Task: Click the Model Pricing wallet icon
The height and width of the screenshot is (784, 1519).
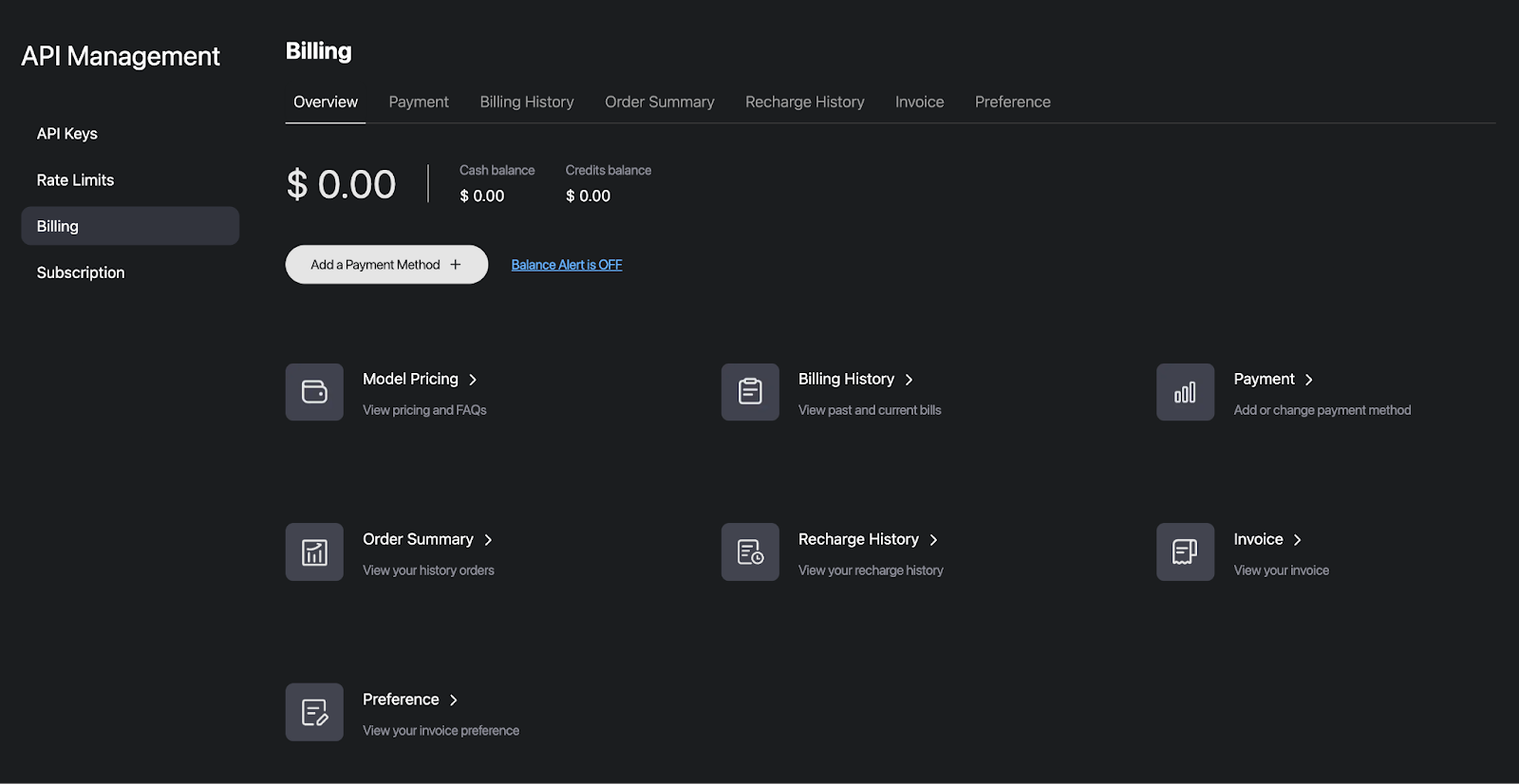Action: pos(314,392)
